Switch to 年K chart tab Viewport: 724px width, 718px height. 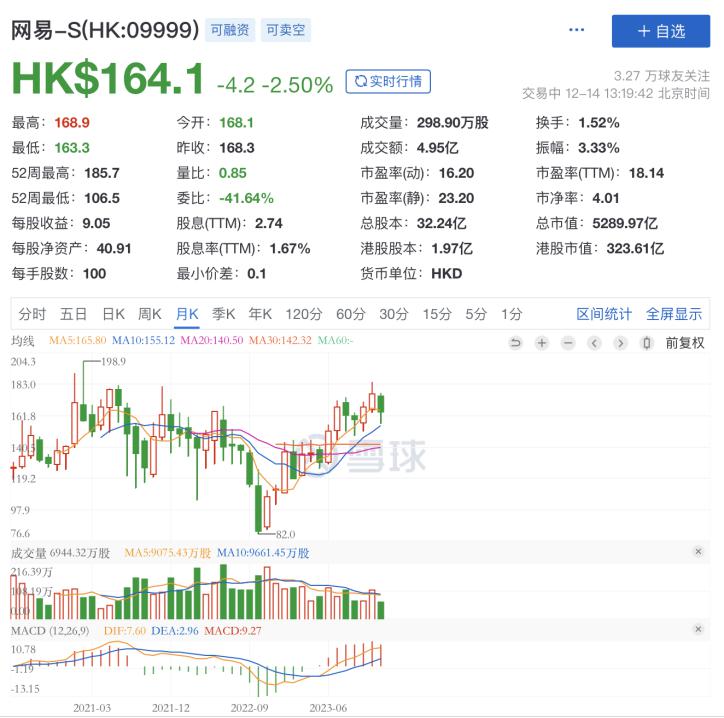pyautogui.click(x=260, y=314)
